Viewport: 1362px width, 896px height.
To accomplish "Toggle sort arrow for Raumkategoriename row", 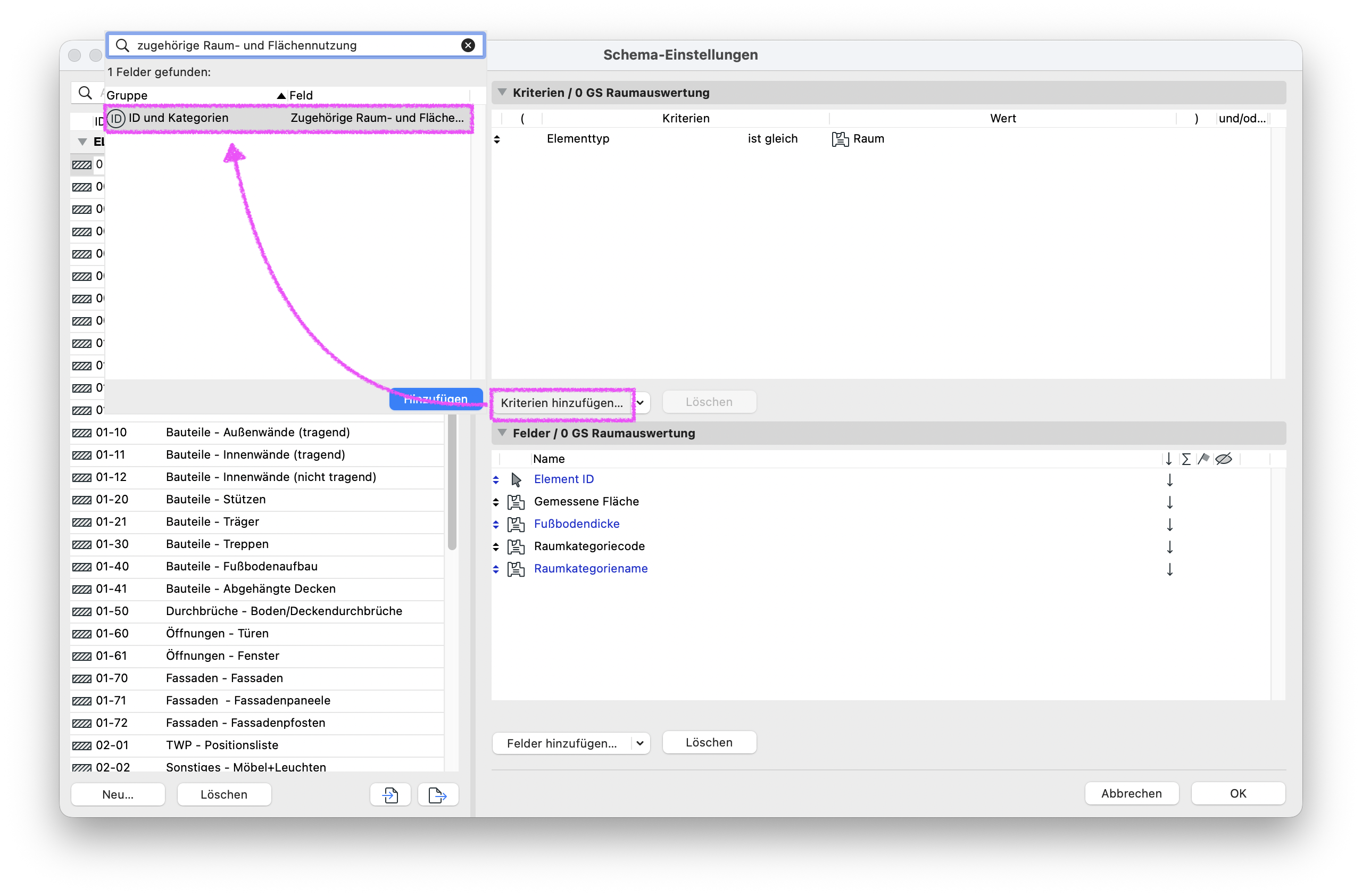I will 1169,569.
